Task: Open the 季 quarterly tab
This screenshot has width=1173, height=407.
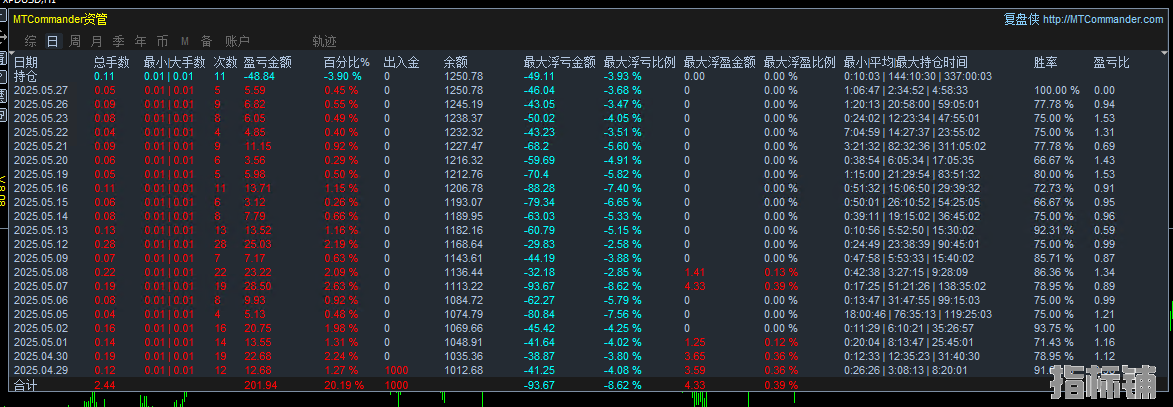Action: (x=119, y=40)
